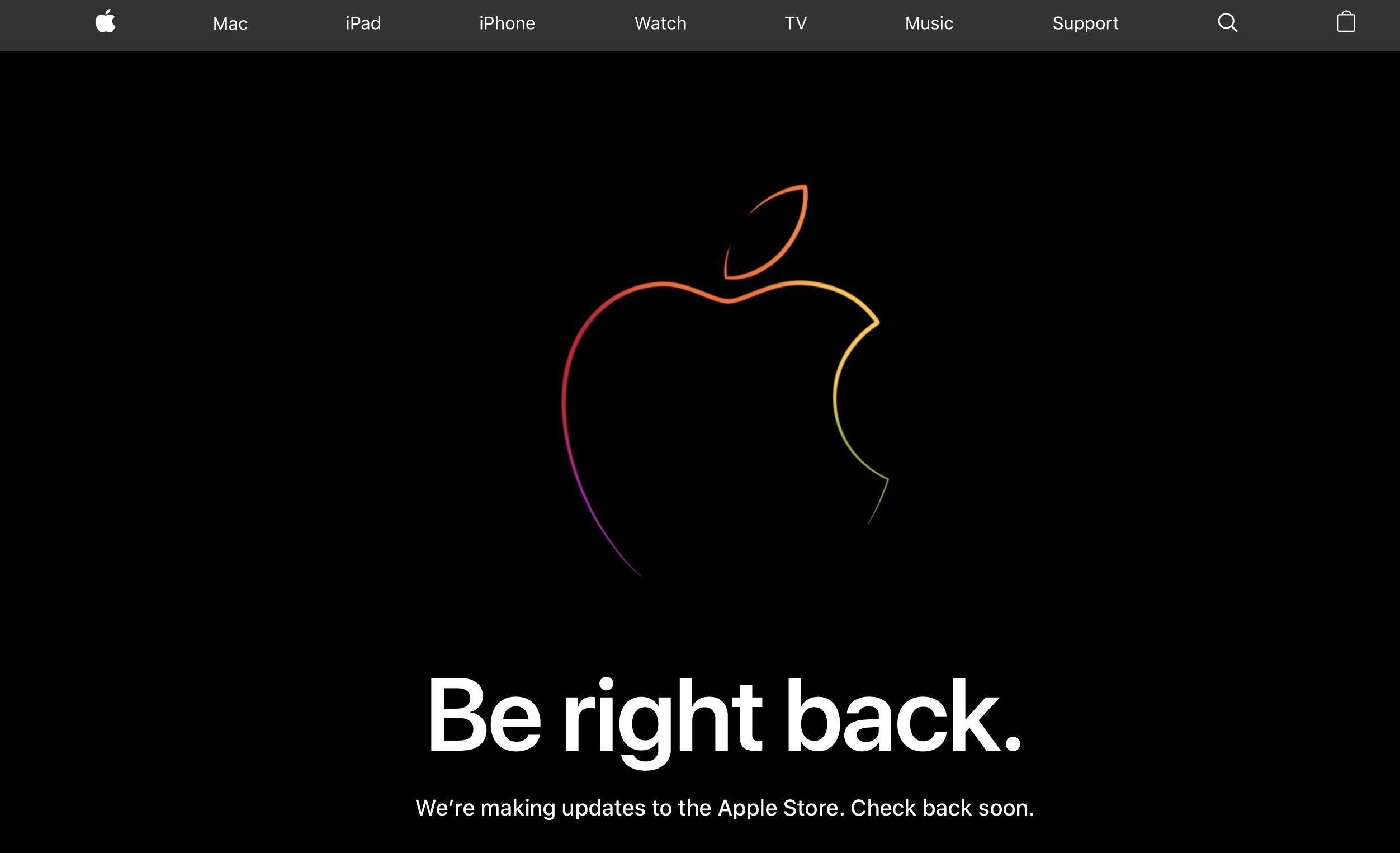Toggle the TV navigation menu
This screenshot has width=1400, height=853.
coord(794,22)
